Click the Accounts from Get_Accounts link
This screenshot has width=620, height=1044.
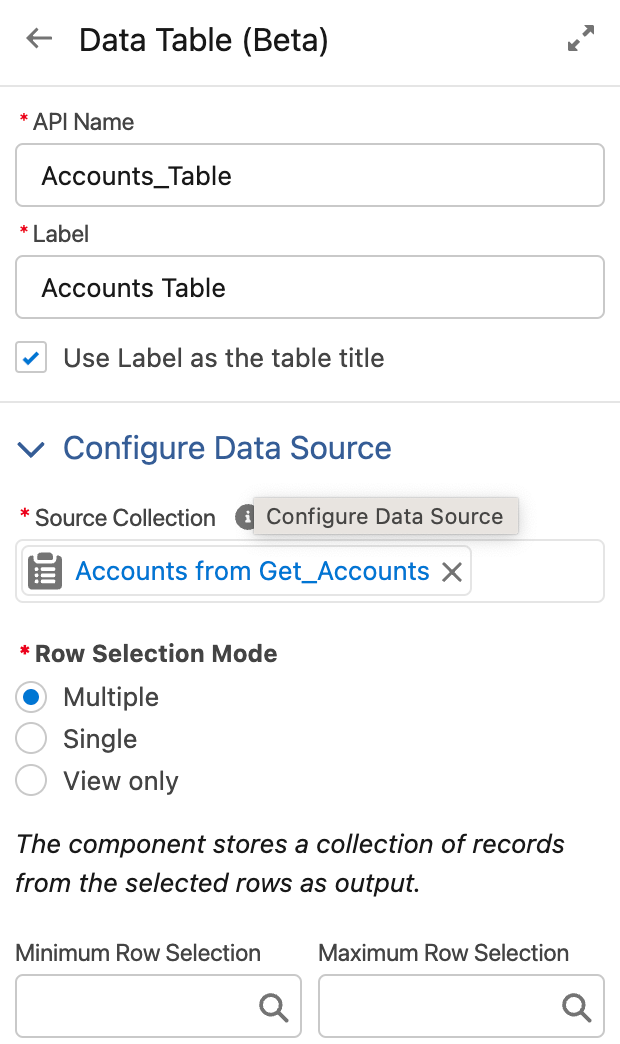[252, 571]
